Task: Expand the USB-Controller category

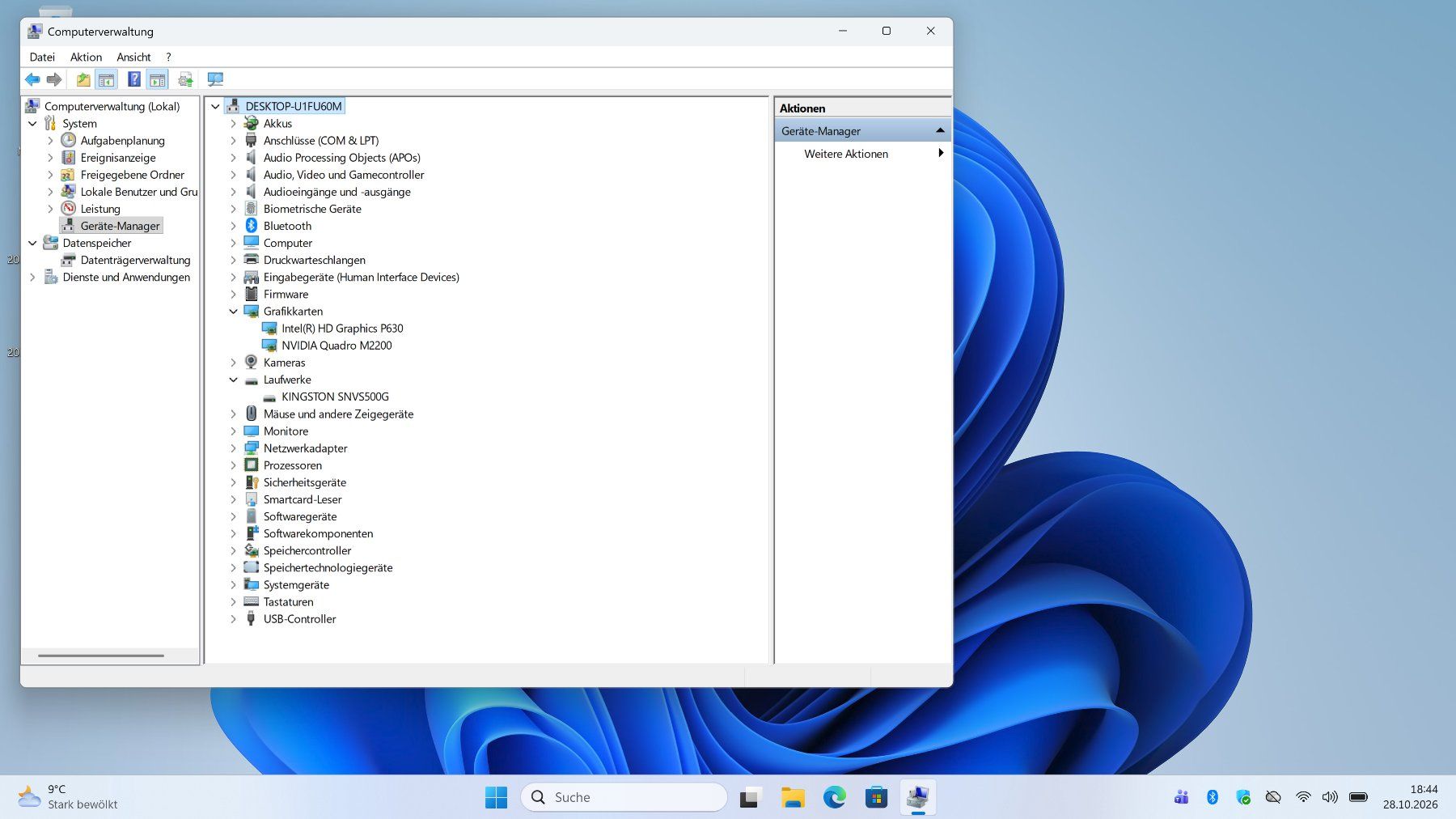Action: (x=234, y=619)
